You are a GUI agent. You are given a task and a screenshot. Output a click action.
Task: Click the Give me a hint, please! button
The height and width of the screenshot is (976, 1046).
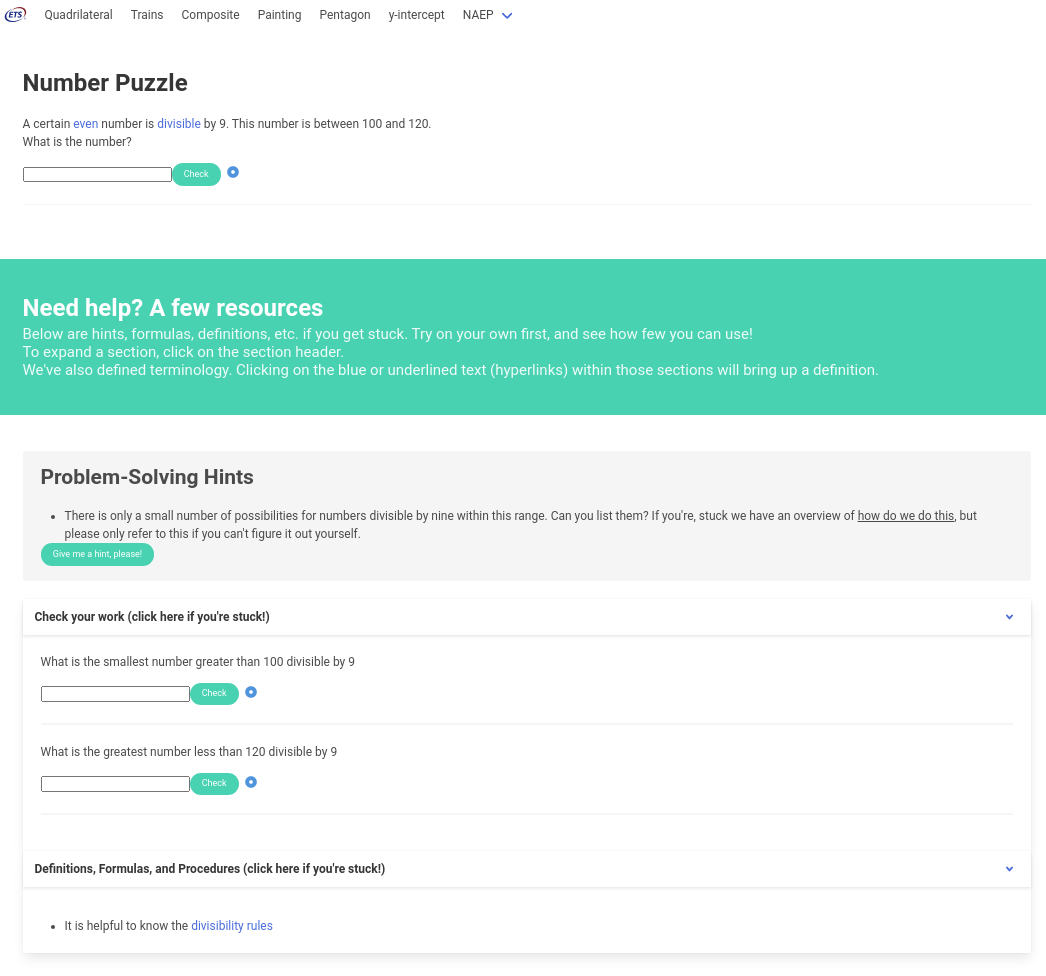[x=97, y=554]
